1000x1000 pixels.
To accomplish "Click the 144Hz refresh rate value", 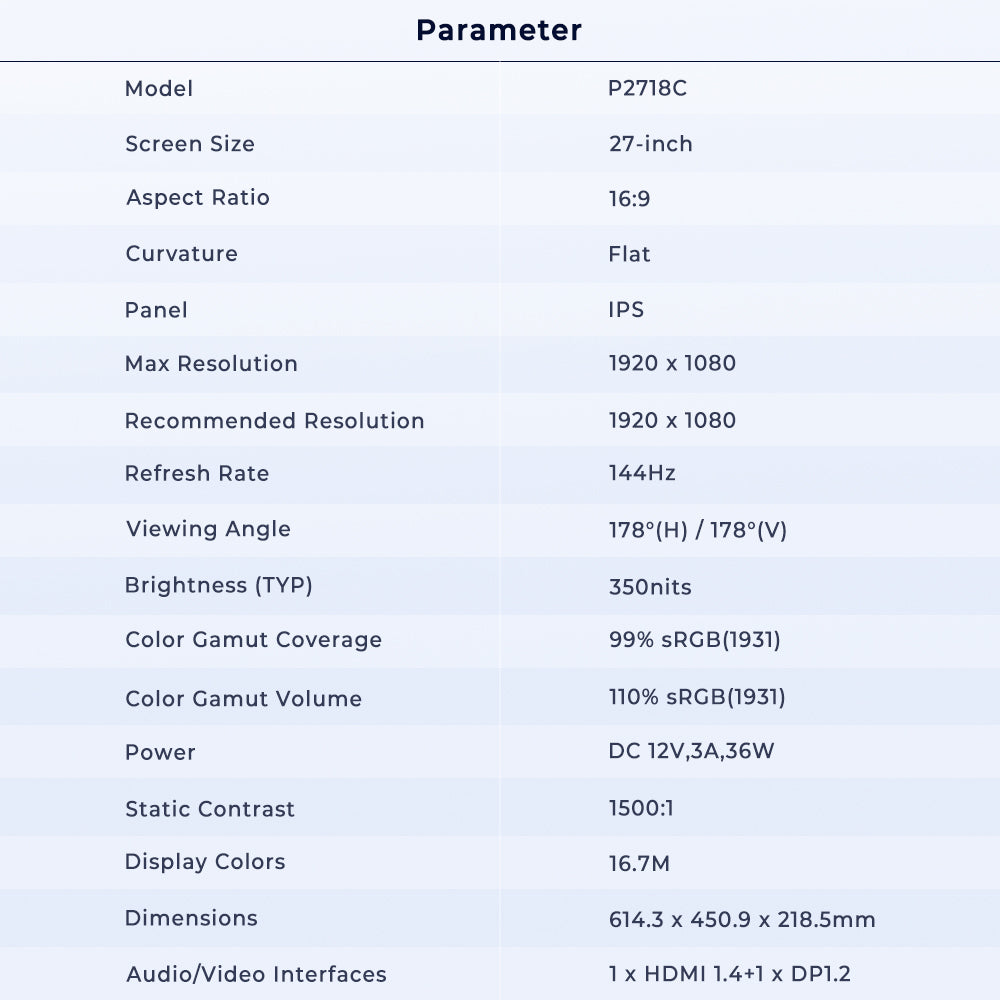I will pos(641,474).
